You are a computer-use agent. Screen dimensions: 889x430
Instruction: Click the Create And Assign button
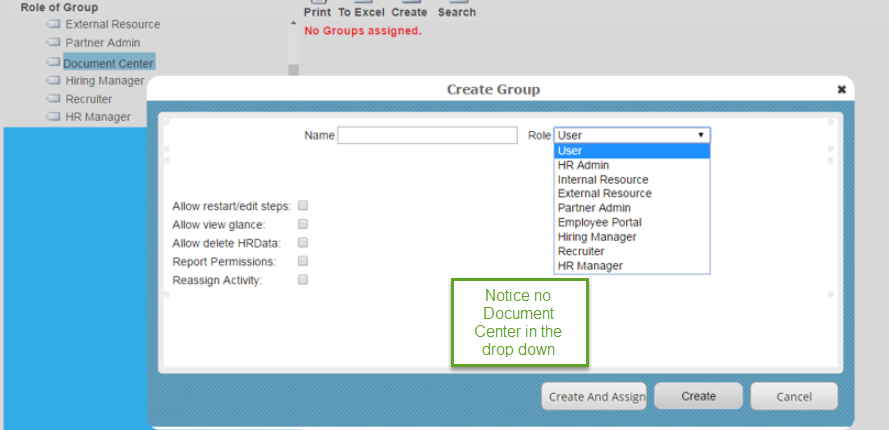coord(594,397)
